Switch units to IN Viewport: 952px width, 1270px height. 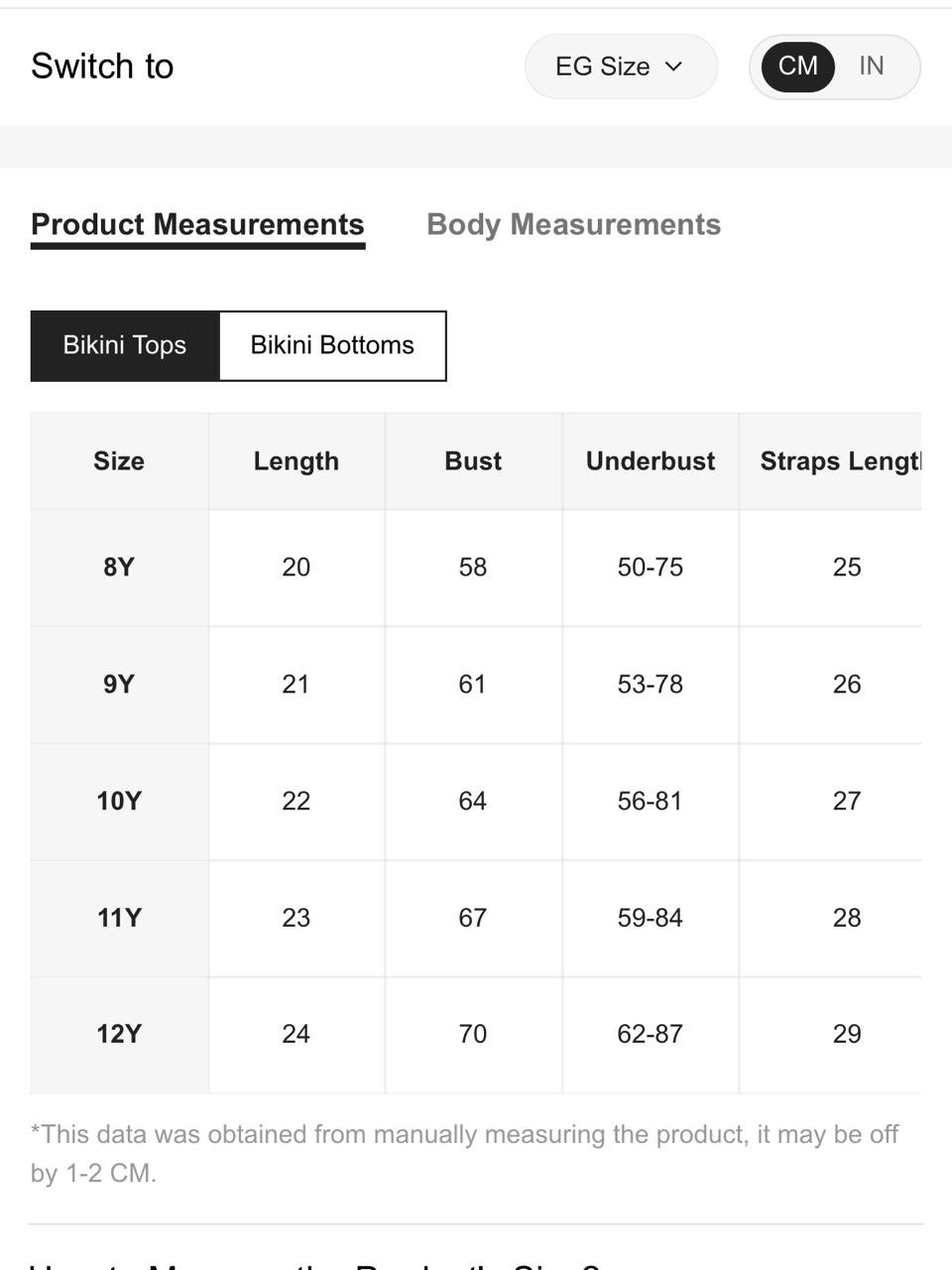(x=872, y=66)
